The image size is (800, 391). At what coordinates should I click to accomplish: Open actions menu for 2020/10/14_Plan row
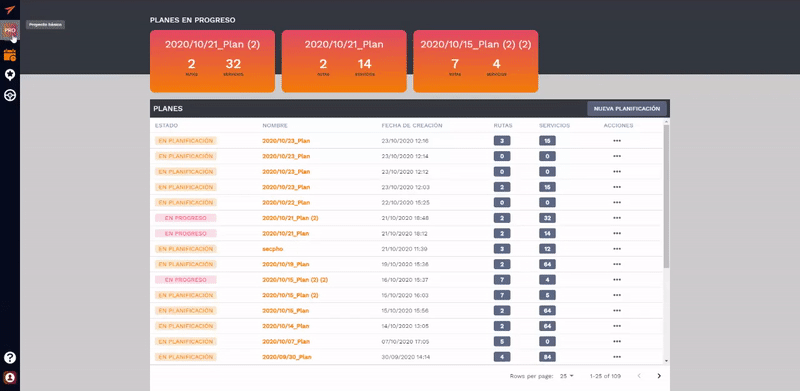(617, 326)
